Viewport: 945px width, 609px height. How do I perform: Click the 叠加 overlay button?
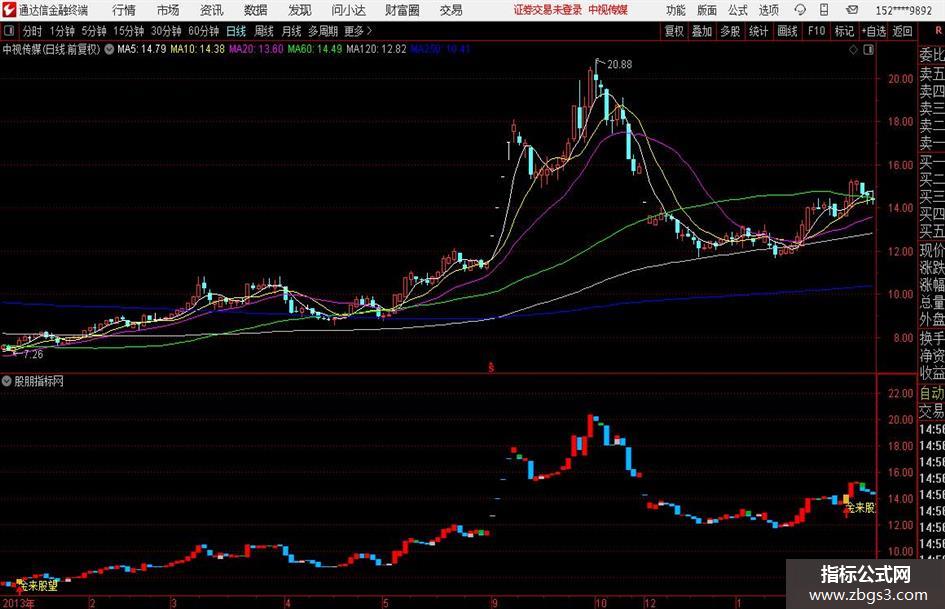(x=702, y=31)
